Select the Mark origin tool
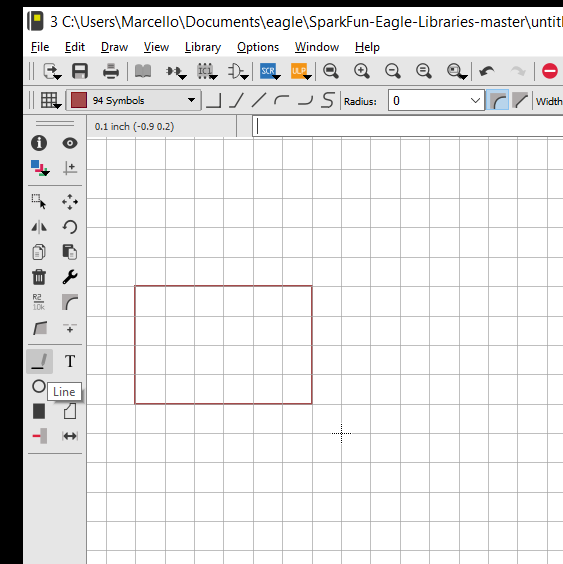 point(70,168)
